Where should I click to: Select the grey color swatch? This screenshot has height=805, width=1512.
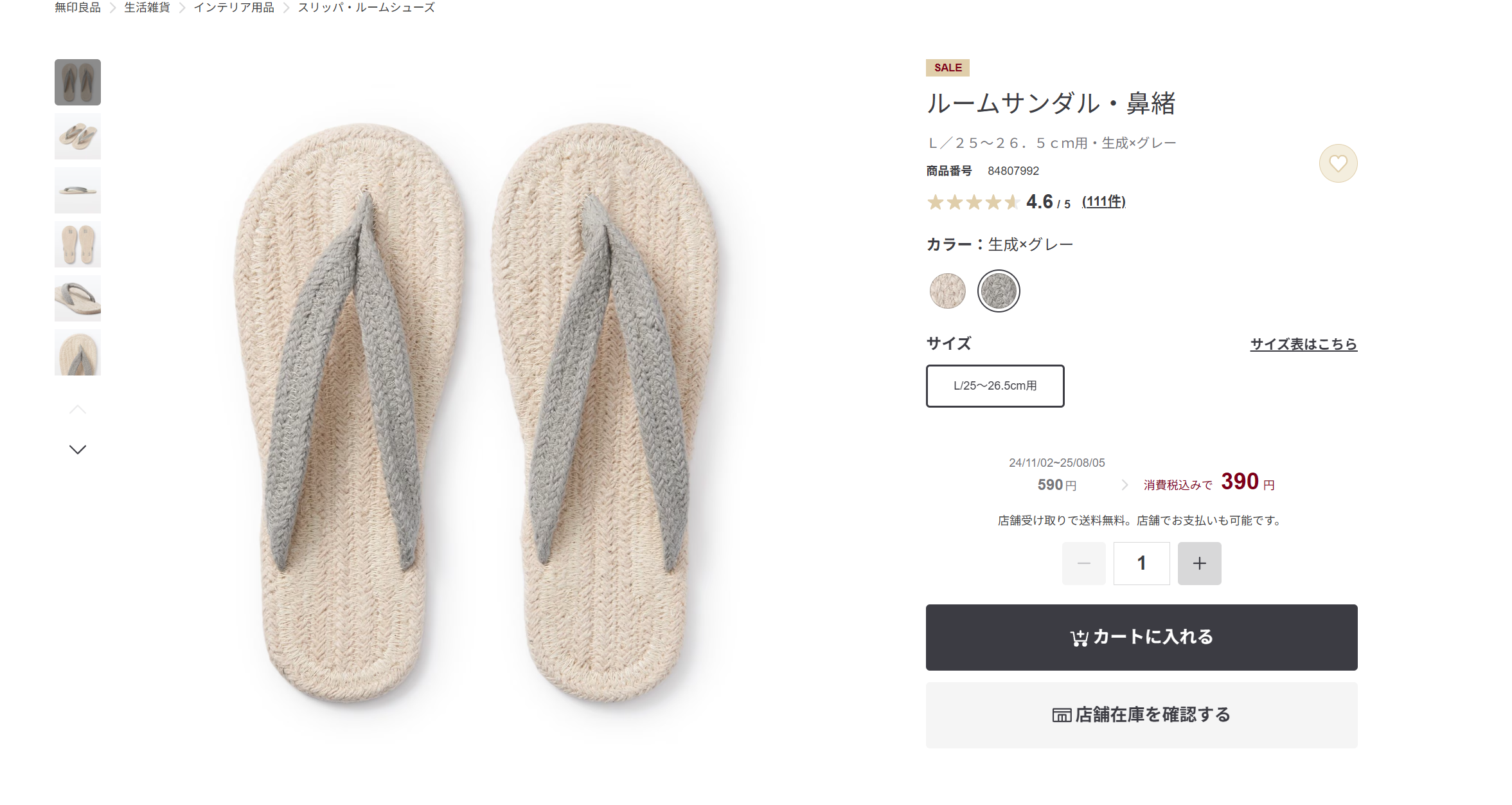click(x=998, y=291)
